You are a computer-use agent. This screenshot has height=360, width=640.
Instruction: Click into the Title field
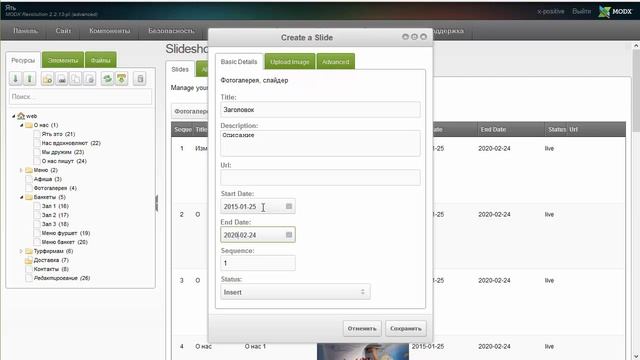pos(320,109)
